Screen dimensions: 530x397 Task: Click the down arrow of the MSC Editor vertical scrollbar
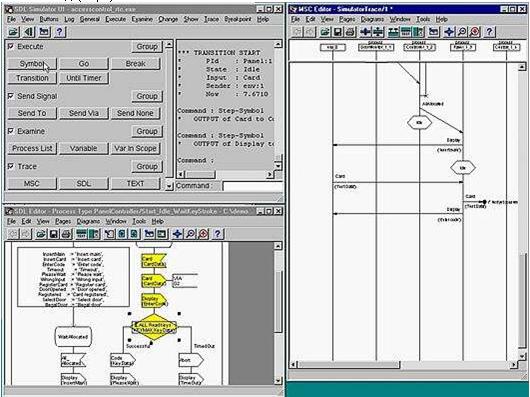[x=523, y=356]
